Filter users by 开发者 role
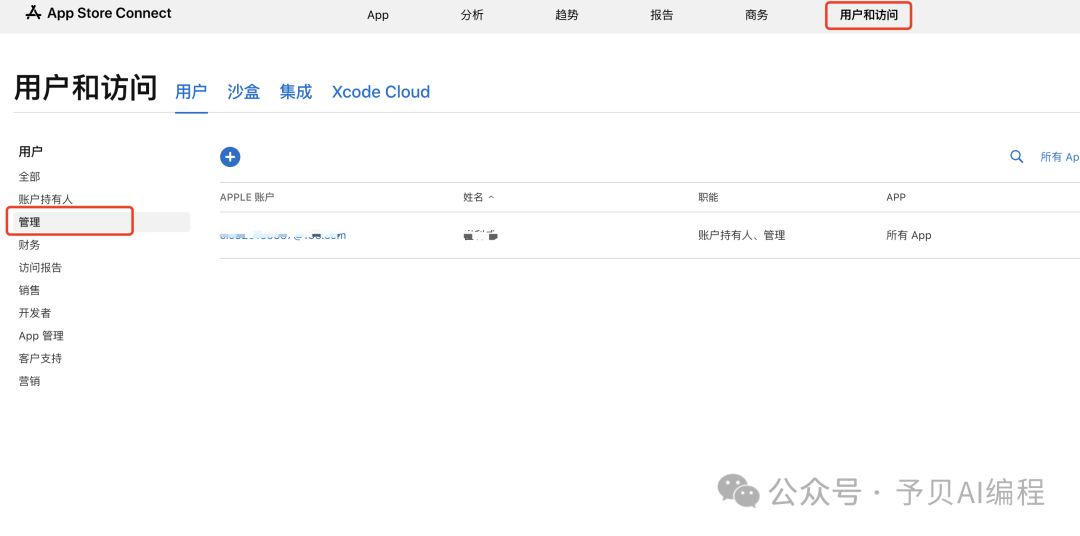Viewport: 1080px width, 536px height. pyautogui.click(x=35, y=313)
